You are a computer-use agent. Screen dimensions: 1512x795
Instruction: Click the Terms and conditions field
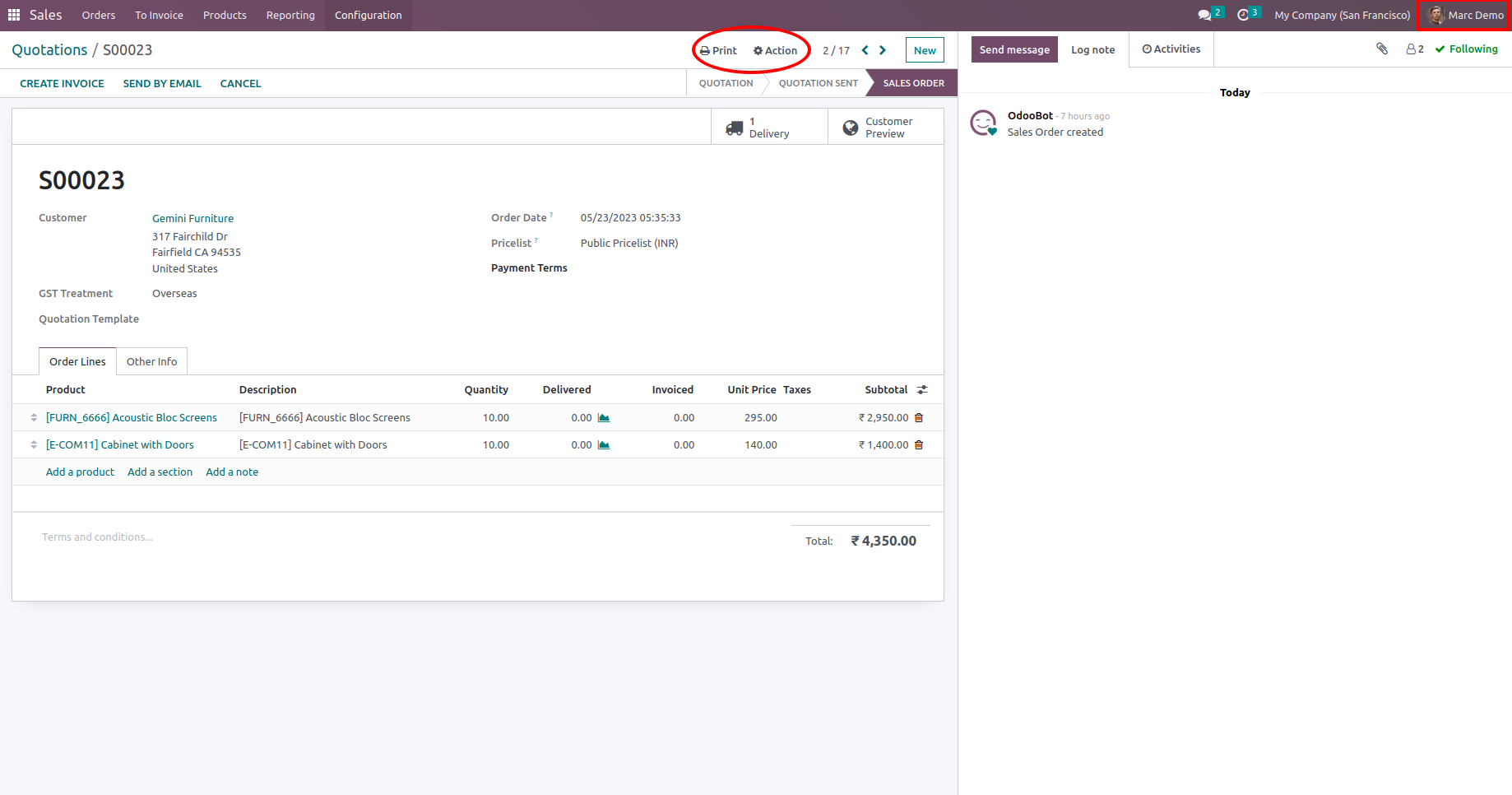(97, 537)
